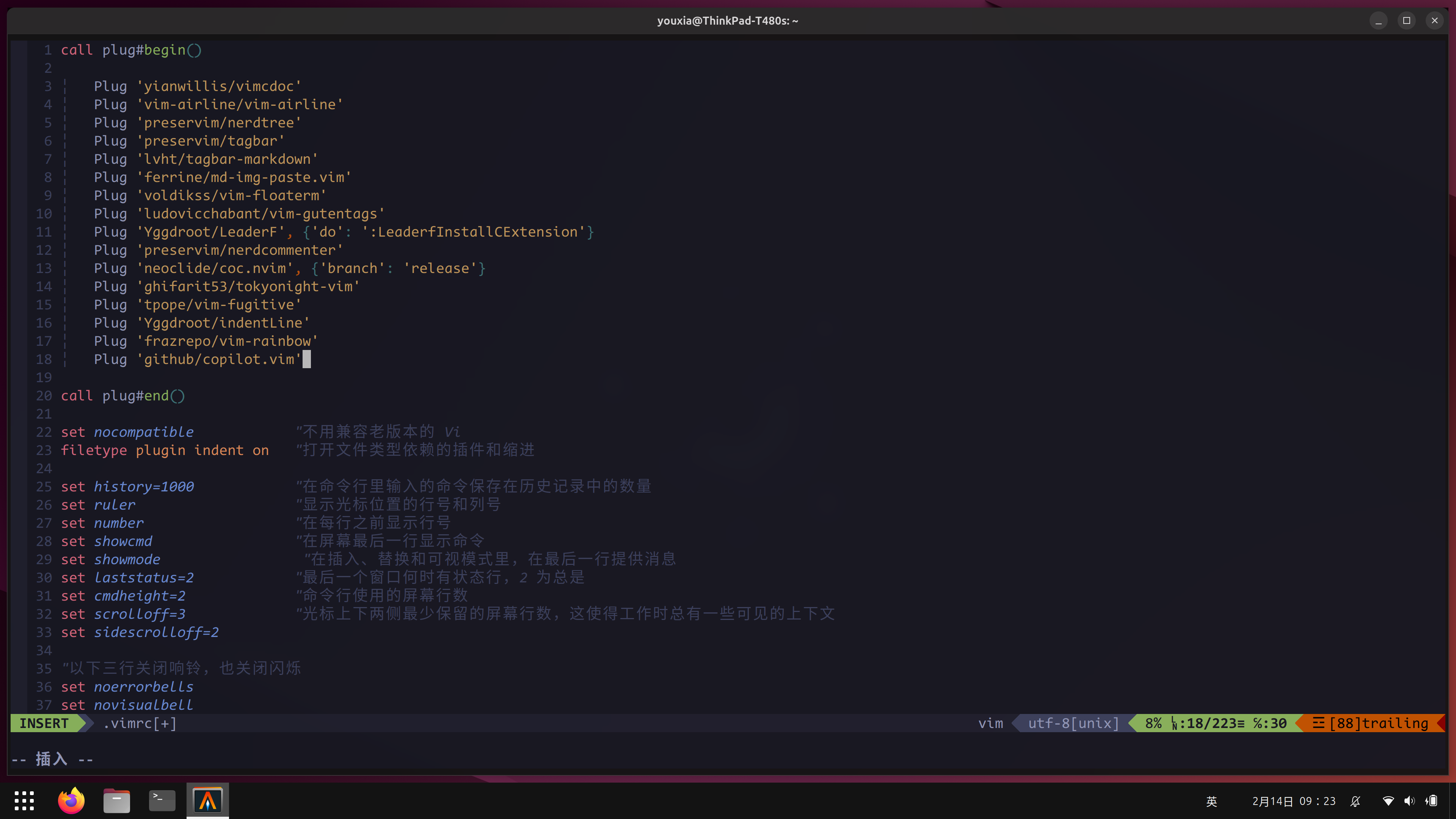Image resolution: width=1456 pixels, height=819 pixels.
Task: Click the Wi-Fi network tray icon
Action: (1388, 801)
